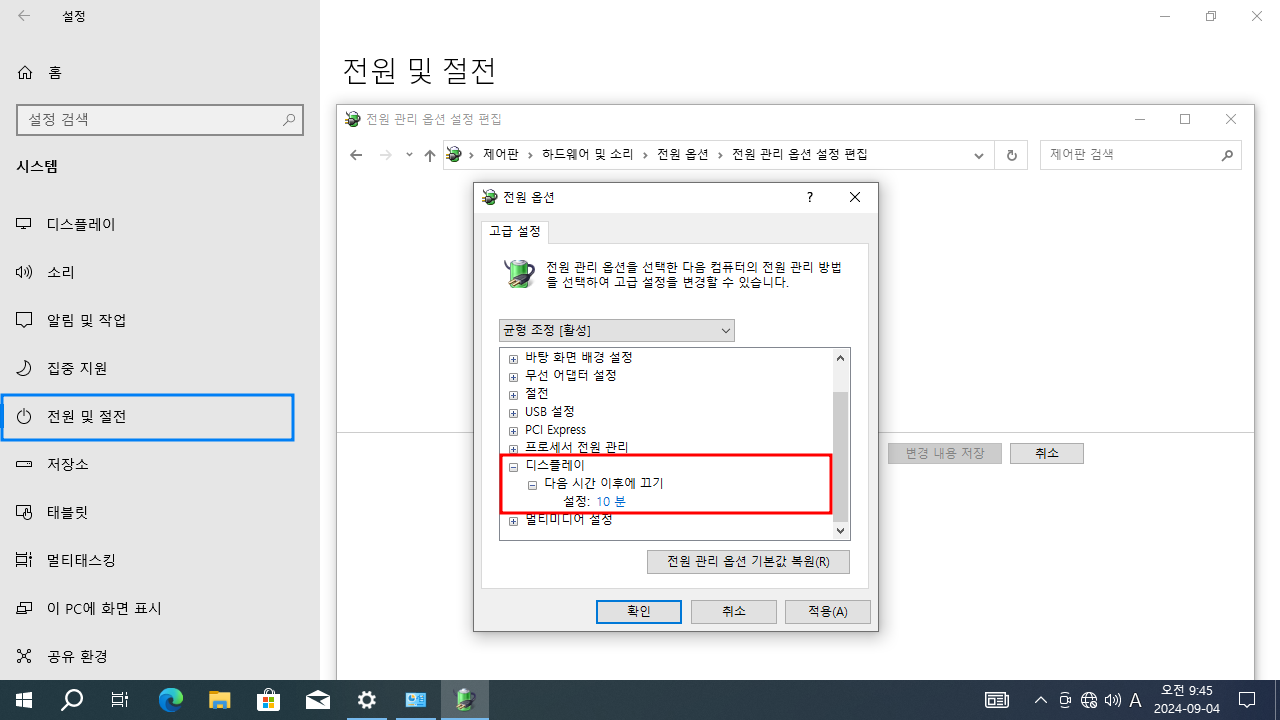This screenshot has height=720, width=1280.
Task: Click Control Panel back navigation arrow
Action: click(356, 155)
